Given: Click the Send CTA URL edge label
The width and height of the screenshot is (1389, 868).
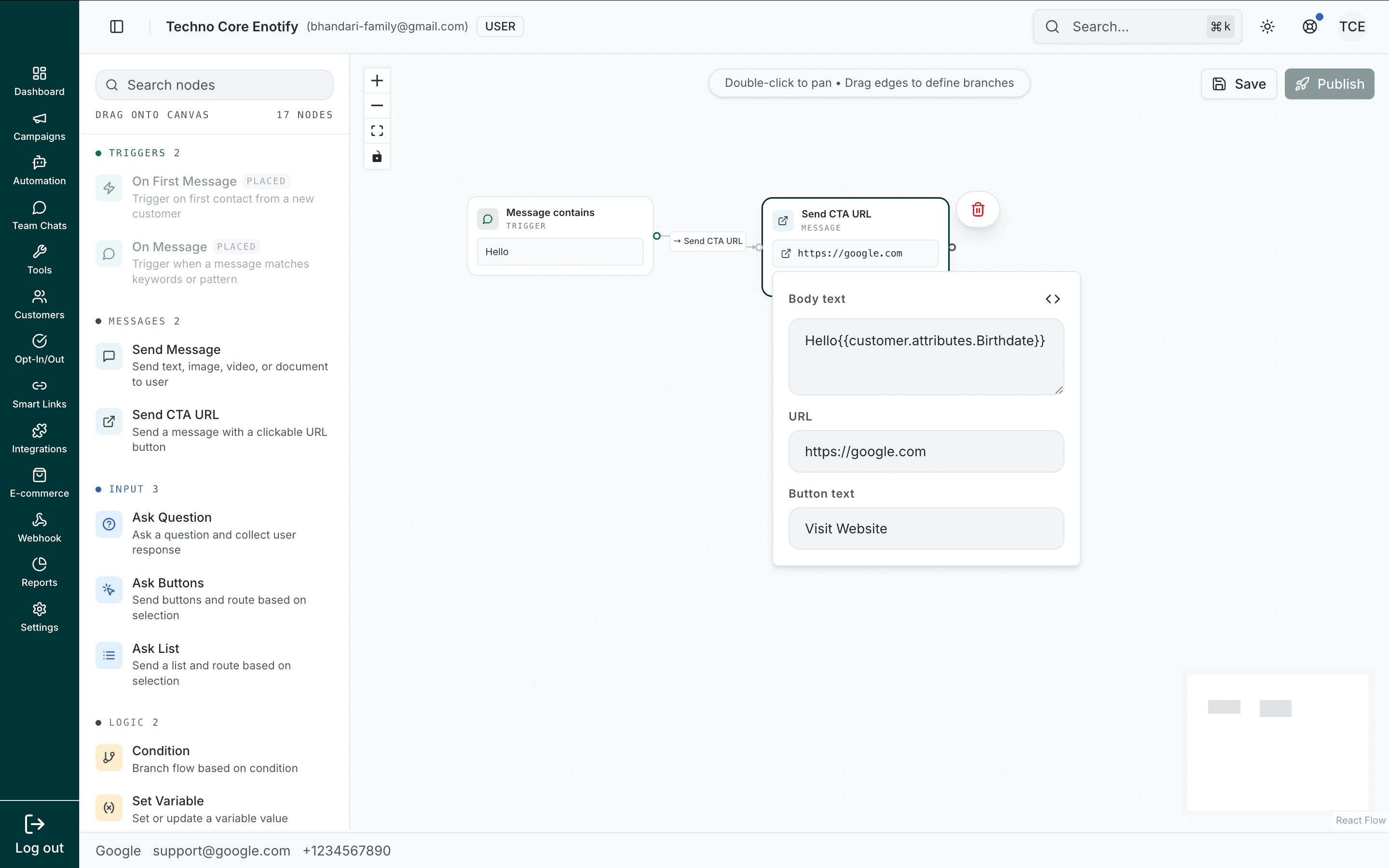Looking at the screenshot, I should click(x=708, y=241).
